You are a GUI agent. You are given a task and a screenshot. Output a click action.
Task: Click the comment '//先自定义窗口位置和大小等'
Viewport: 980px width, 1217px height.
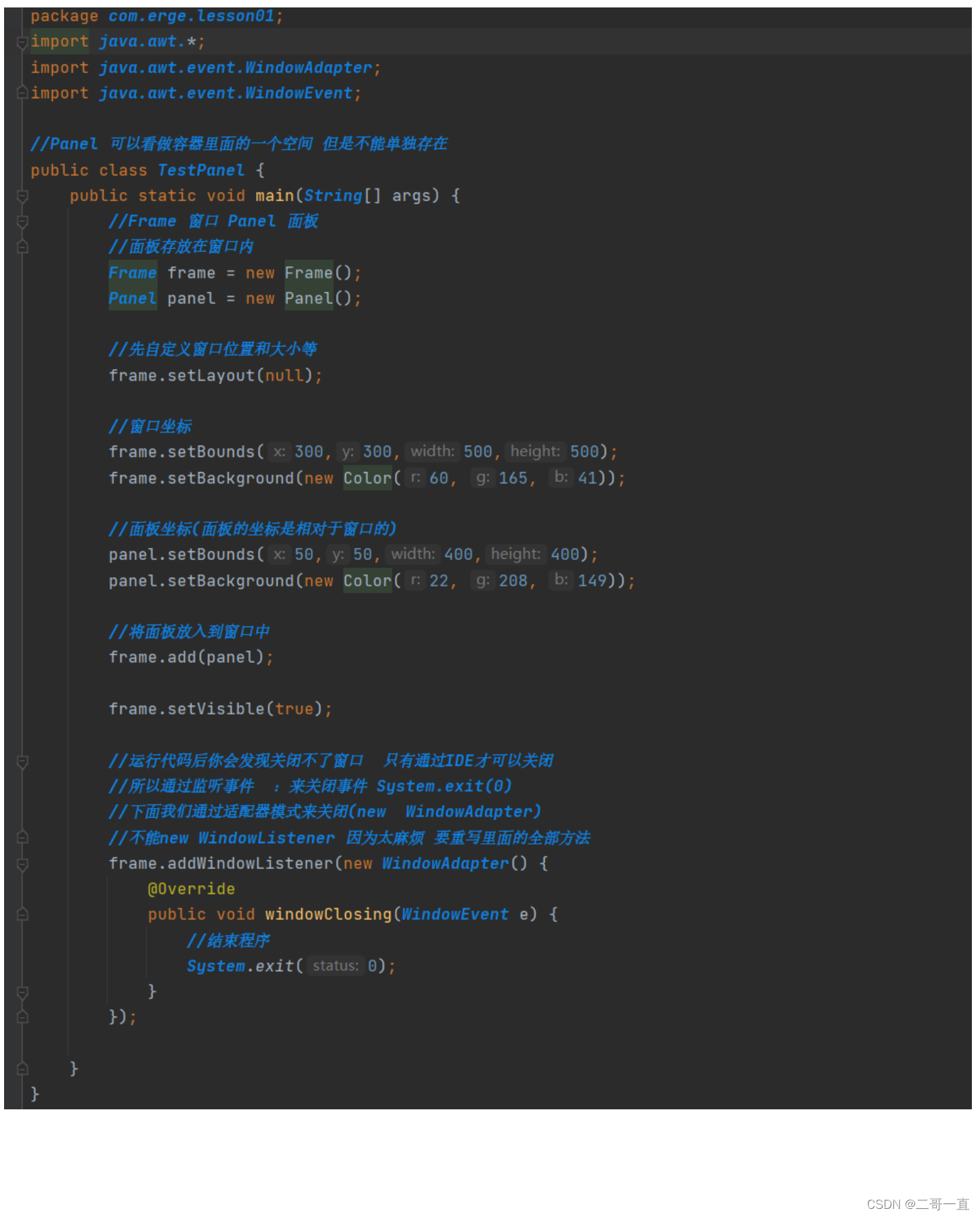click(x=213, y=349)
